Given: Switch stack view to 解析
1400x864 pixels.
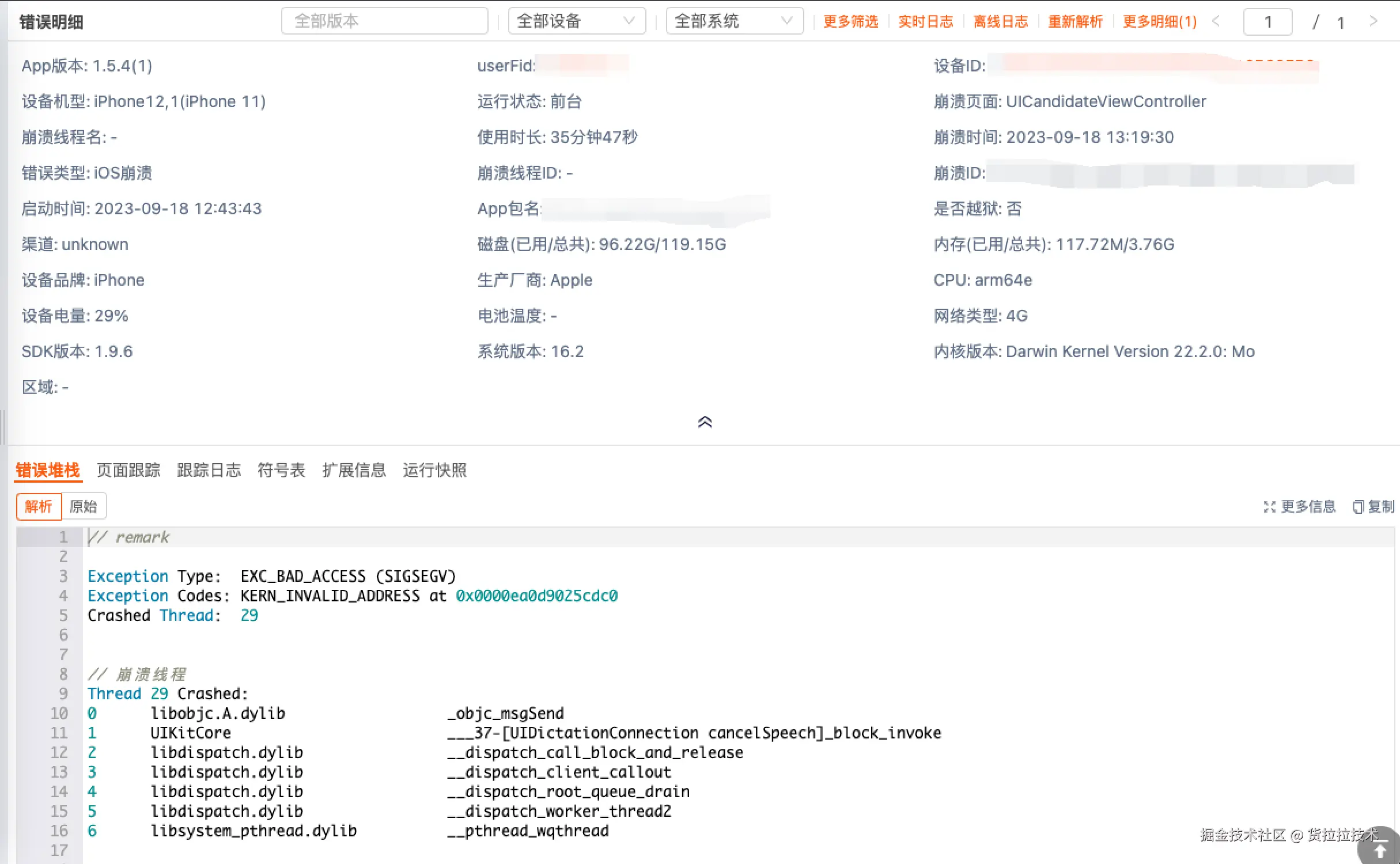Looking at the screenshot, I should point(39,506).
